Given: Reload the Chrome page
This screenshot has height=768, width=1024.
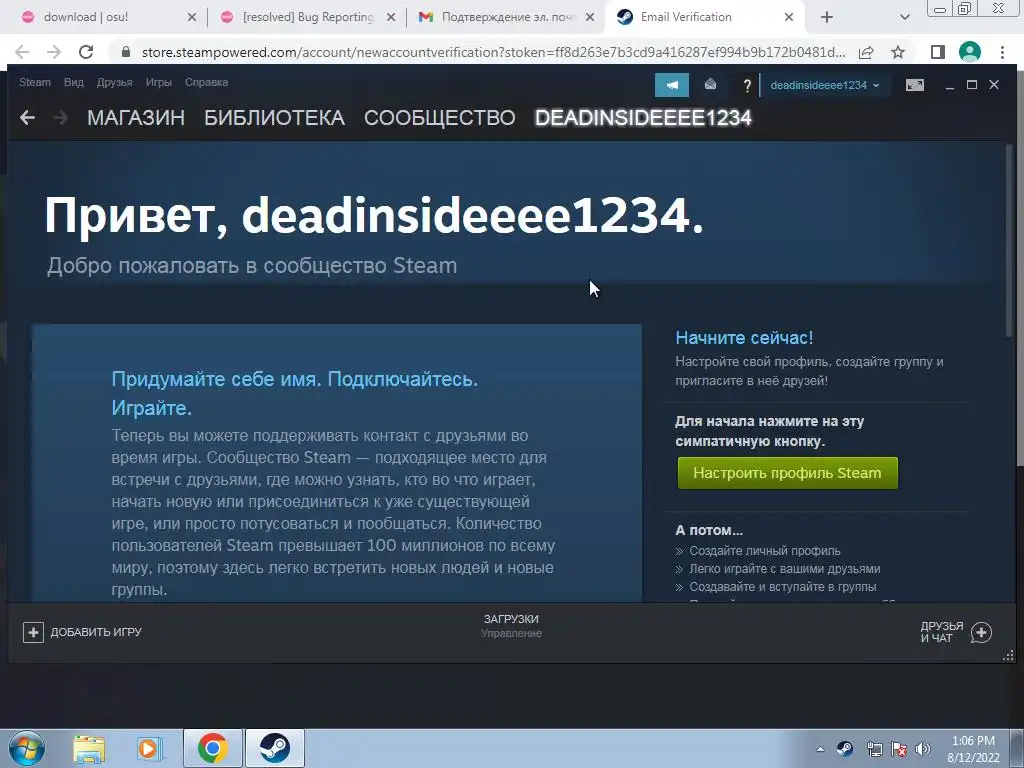Looking at the screenshot, I should [86, 52].
